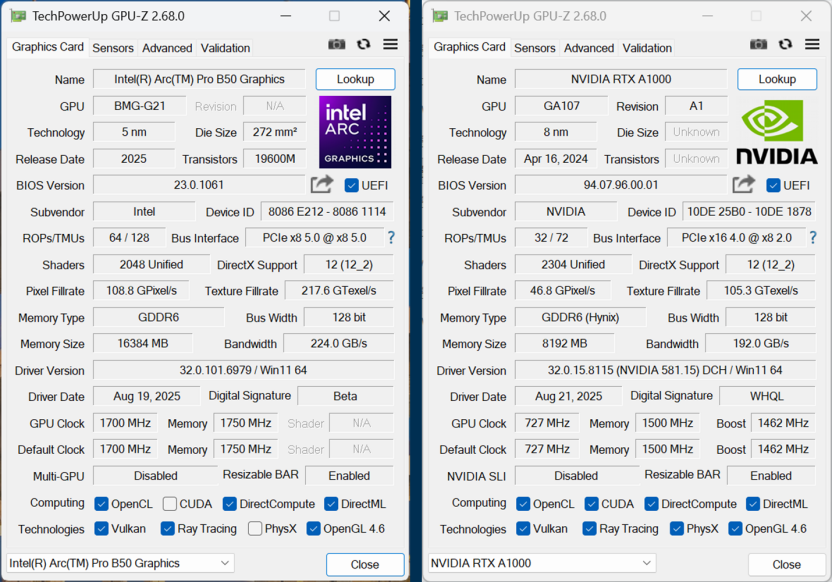Toggle the PhysX checkbox in NVIDIA window

(678, 529)
